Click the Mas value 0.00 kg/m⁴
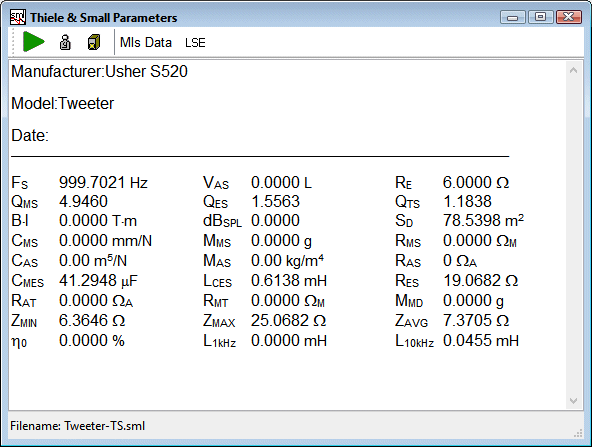The width and height of the screenshot is (592, 447). [x=287, y=260]
